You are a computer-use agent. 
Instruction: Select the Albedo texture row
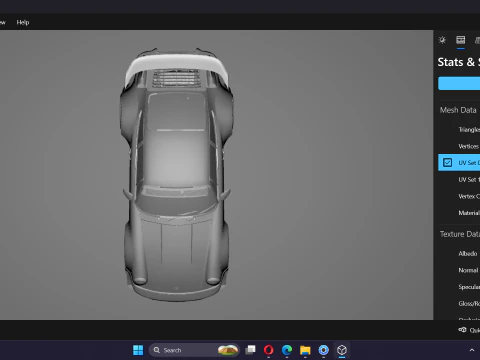459,253
